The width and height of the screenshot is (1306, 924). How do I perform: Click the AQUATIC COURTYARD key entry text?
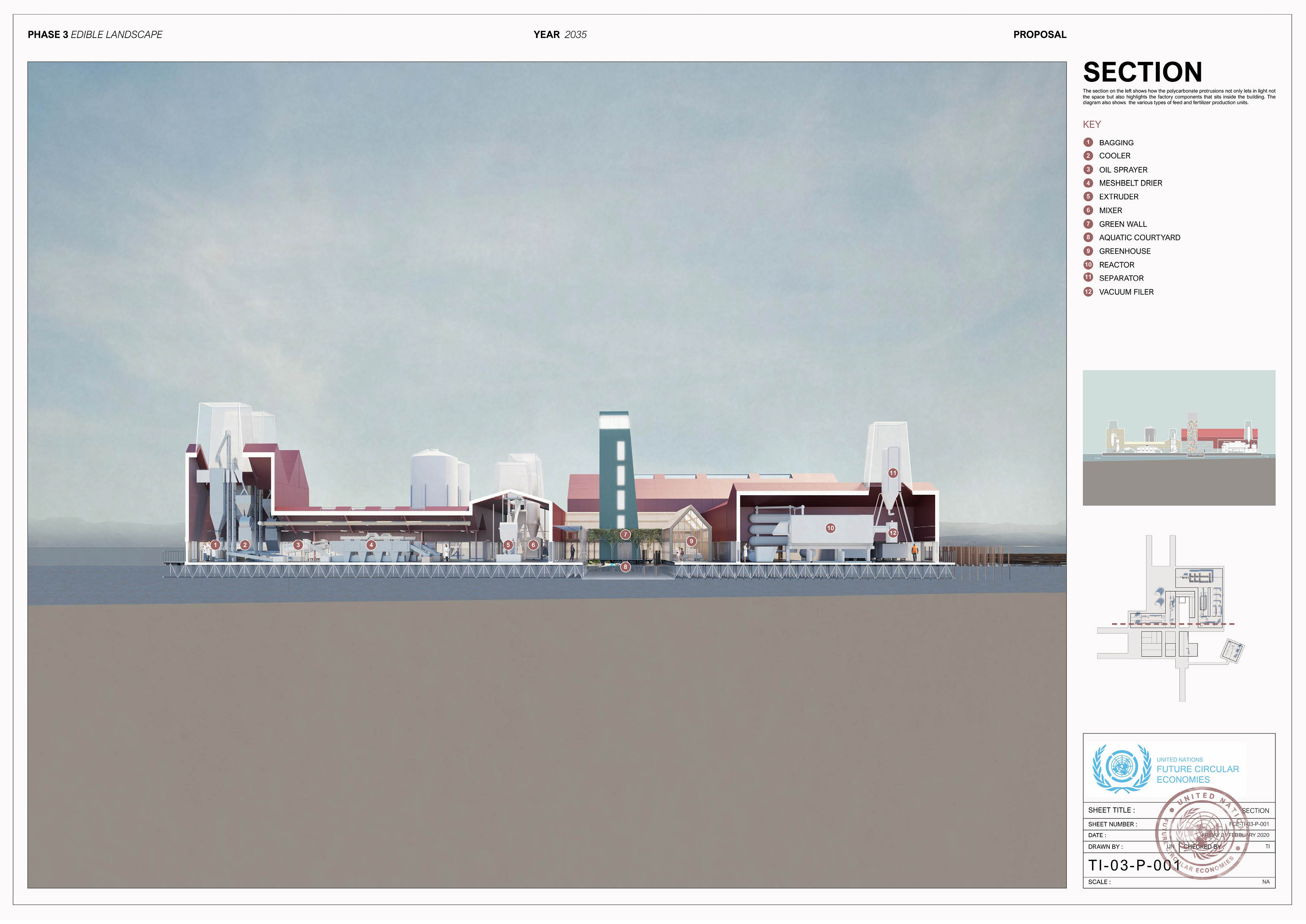click(x=1139, y=238)
